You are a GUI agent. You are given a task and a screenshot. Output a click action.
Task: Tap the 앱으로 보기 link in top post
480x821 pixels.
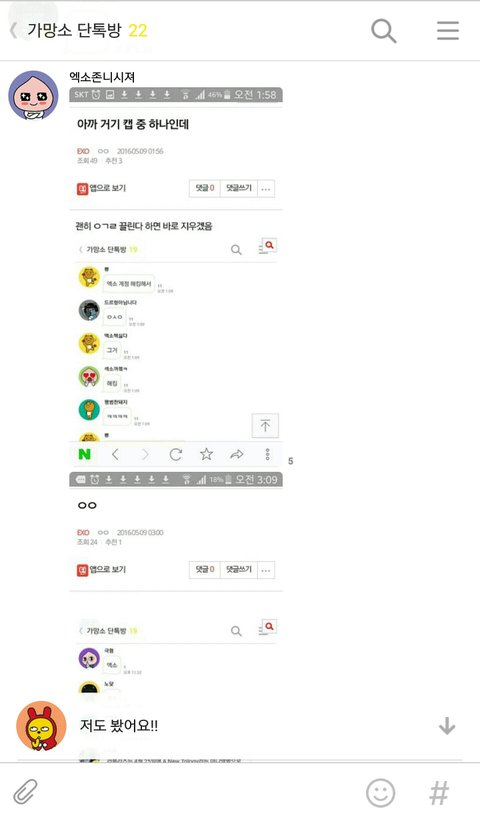(x=102, y=188)
